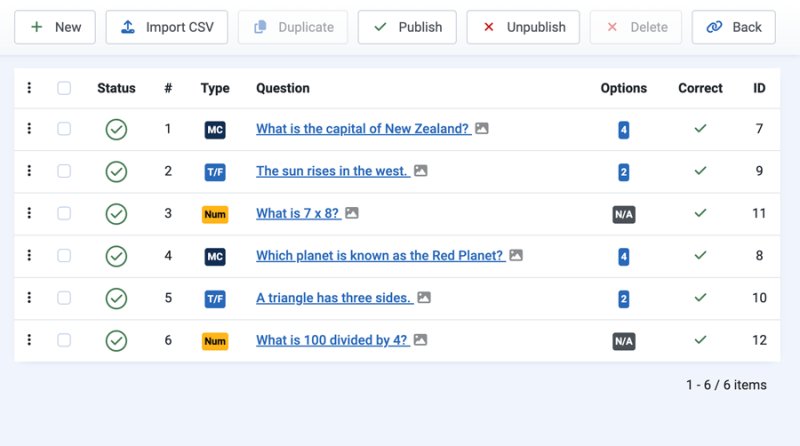
Task: Open Import CSV
Action: [167, 27]
